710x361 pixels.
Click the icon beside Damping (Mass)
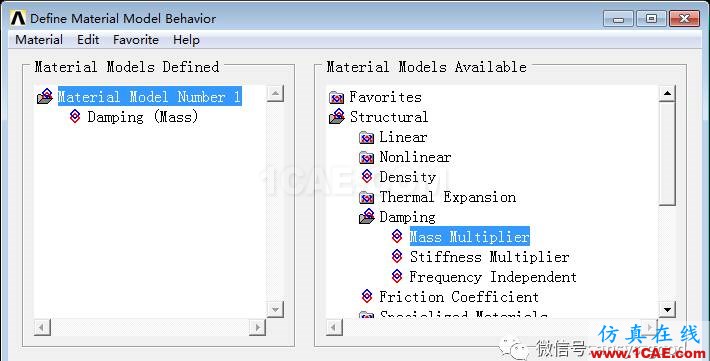(75, 116)
